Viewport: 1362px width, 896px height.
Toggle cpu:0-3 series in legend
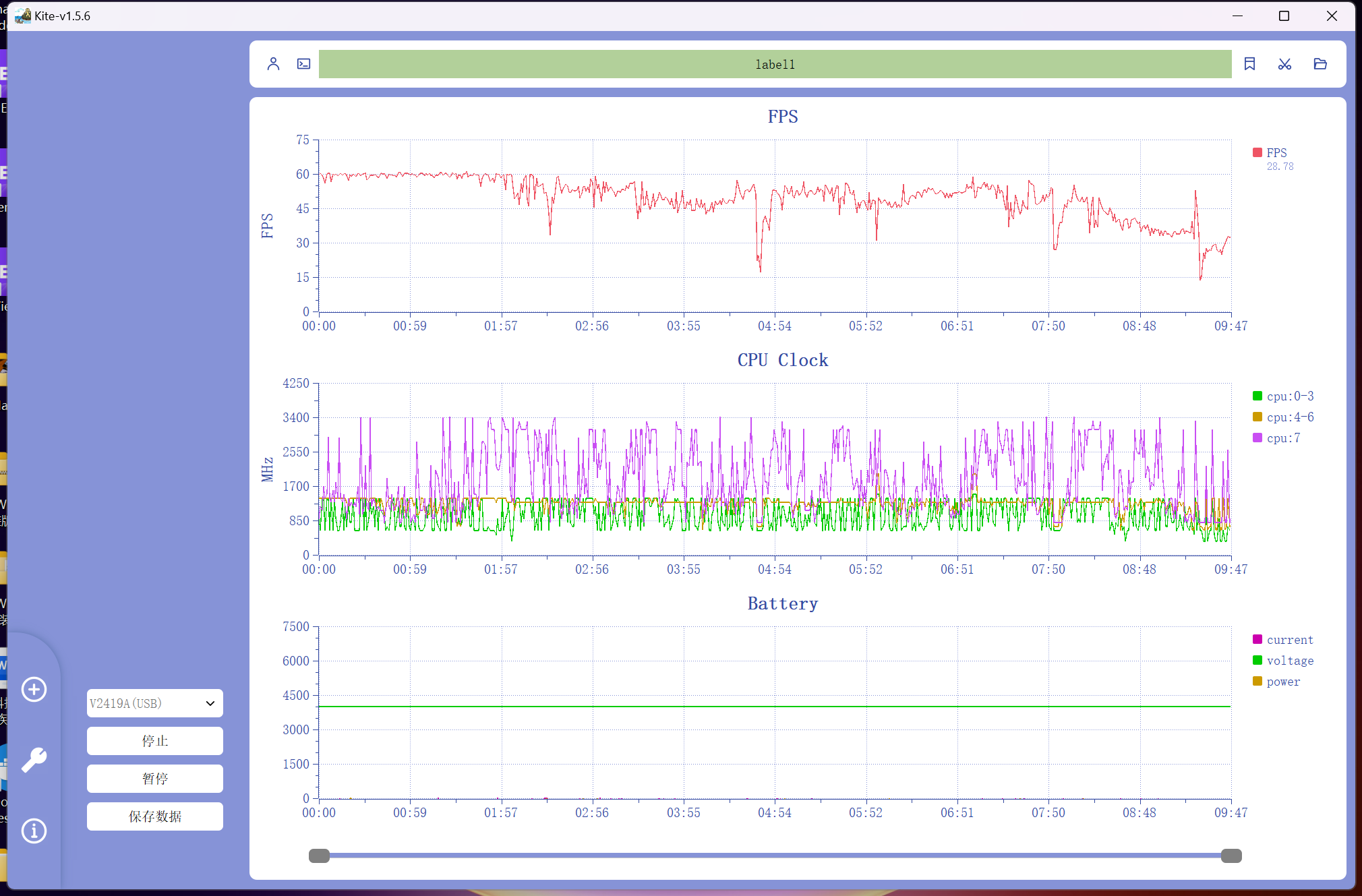pos(1289,396)
